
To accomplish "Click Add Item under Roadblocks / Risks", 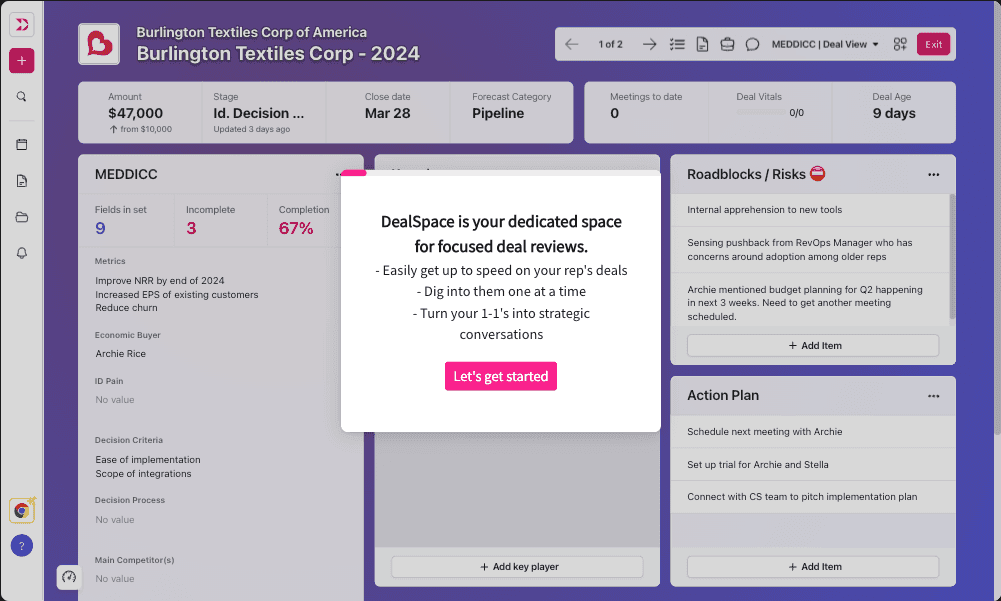I will tap(812, 345).
